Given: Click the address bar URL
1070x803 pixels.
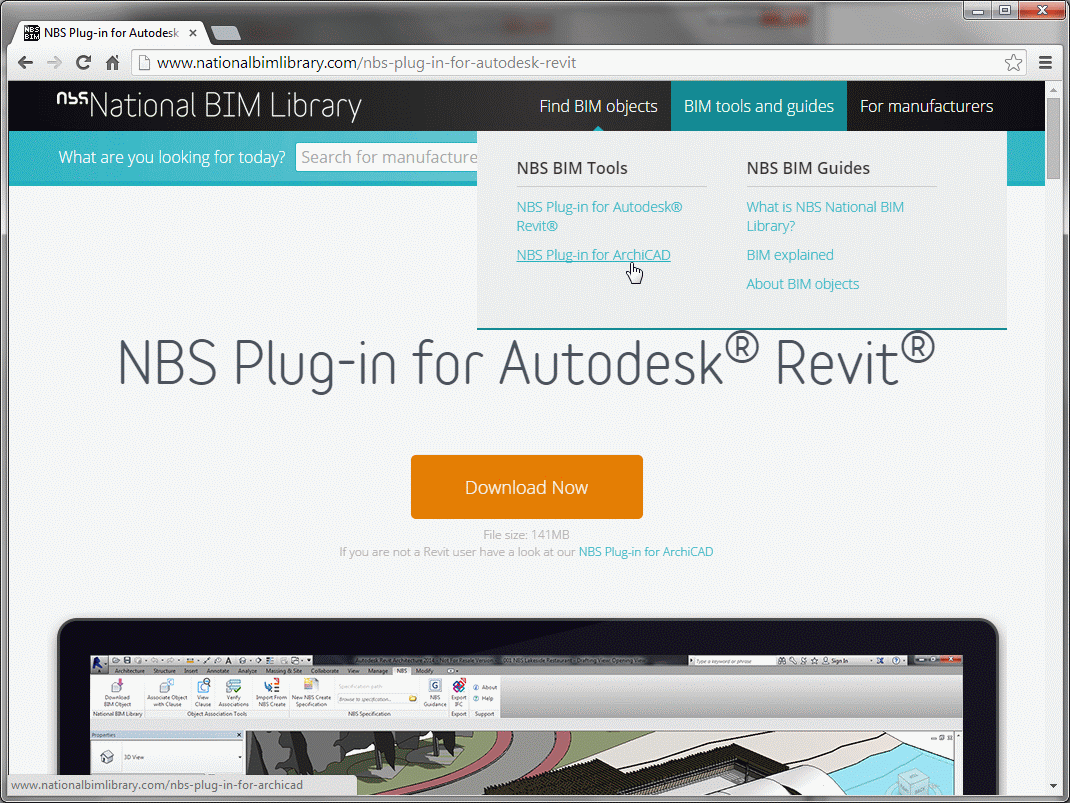Looking at the screenshot, I should coord(366,63).
